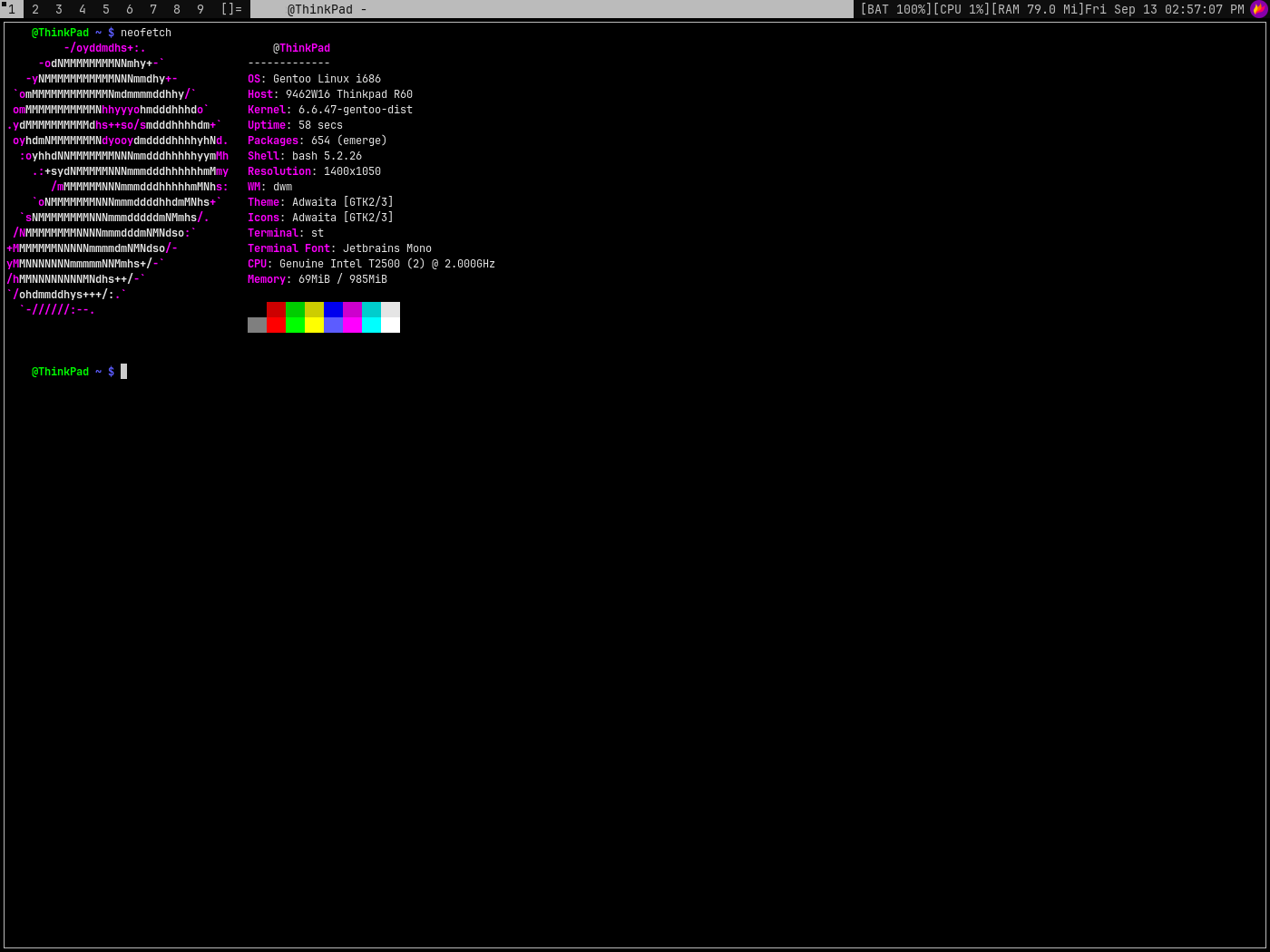
Task: Click the white color block
Action: 390,325
